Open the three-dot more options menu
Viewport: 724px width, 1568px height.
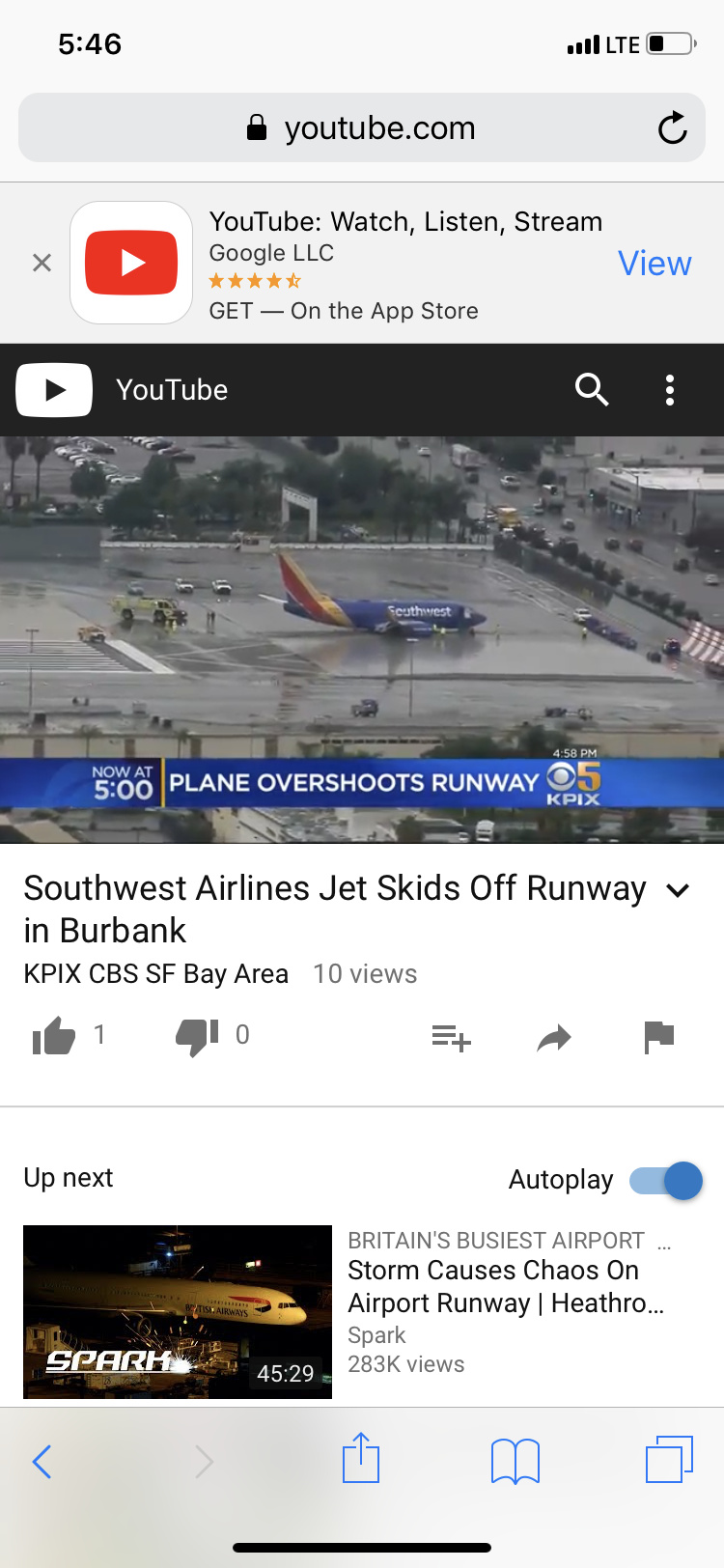pos(670,390)
